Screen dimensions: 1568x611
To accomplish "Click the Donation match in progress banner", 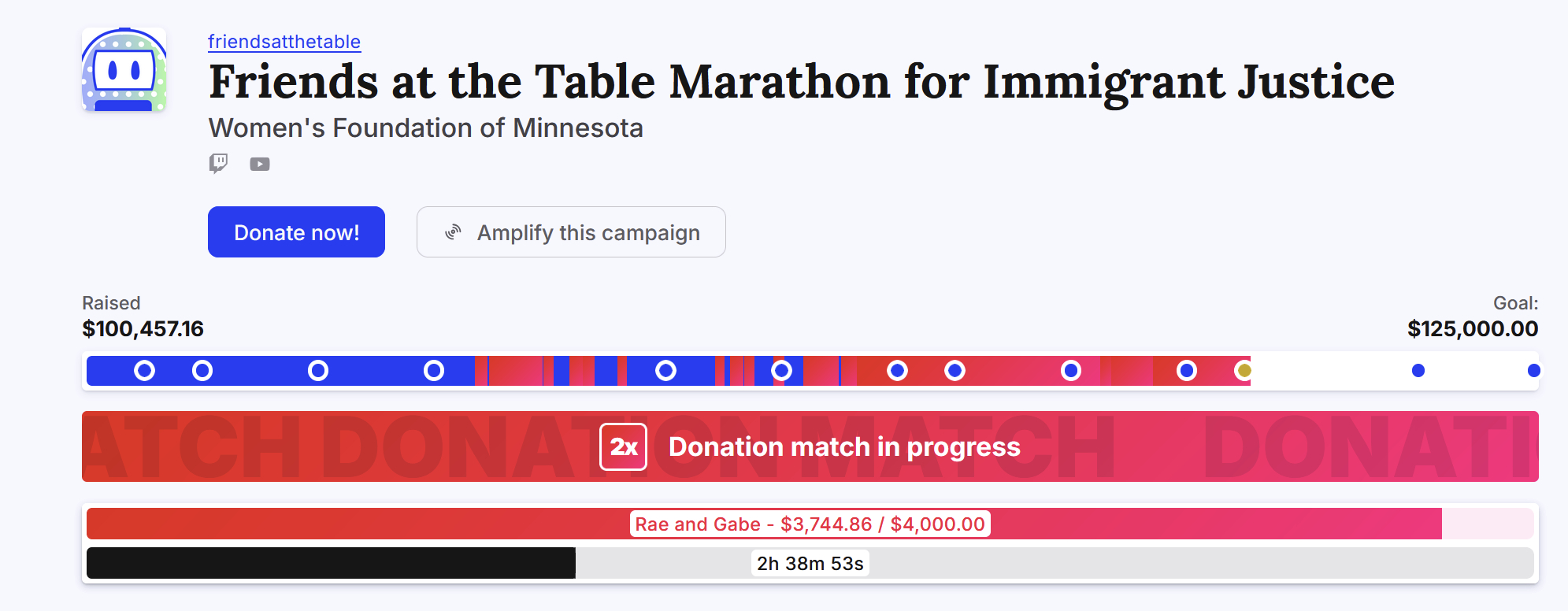I will coord(843,446).
